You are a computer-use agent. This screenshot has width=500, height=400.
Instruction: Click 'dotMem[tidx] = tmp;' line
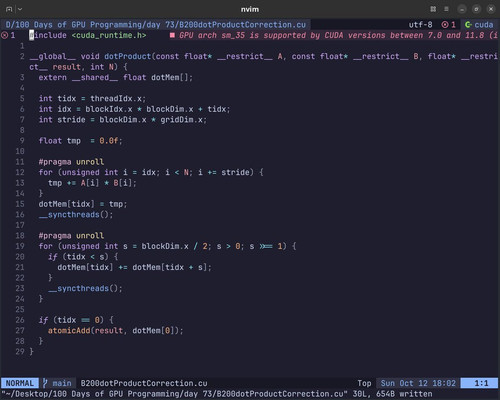click(83, 204)
